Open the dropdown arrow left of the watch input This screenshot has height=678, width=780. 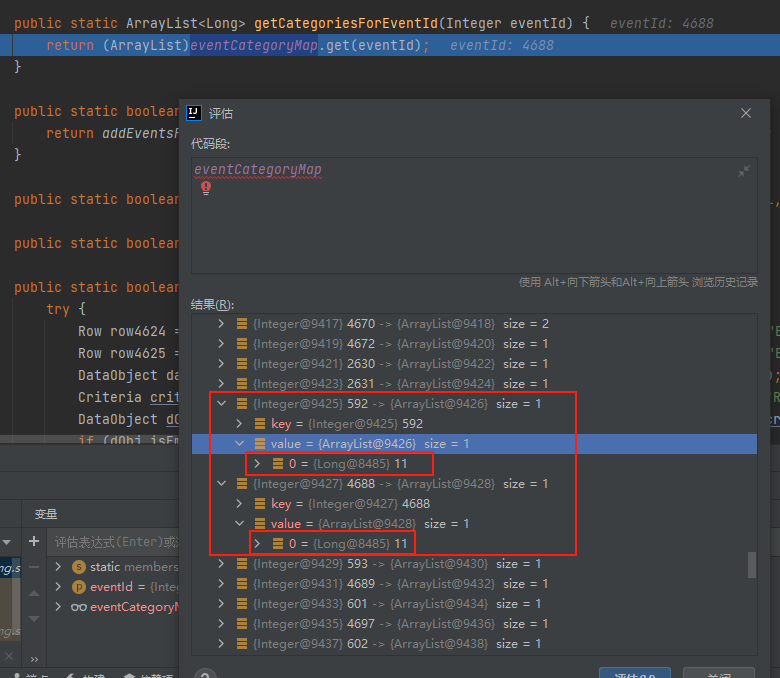tap(7, 542)
